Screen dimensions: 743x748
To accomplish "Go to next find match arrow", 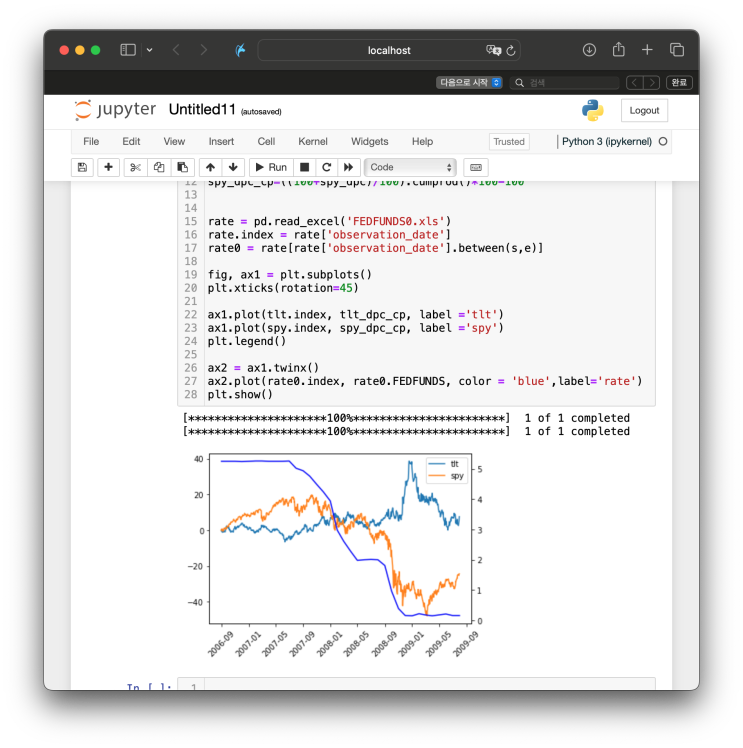I will (x=651, y=83).
